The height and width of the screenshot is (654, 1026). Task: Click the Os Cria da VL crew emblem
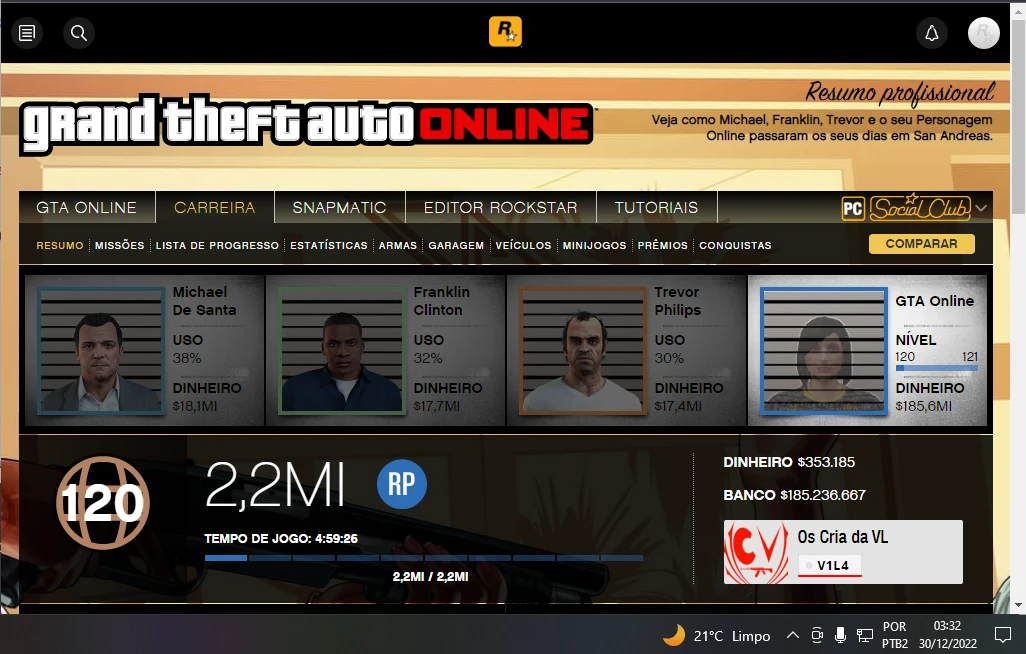click(x=757, y=551)
